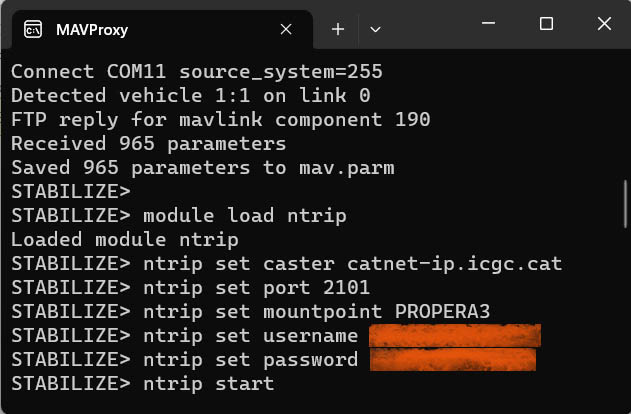Expand the new tab profile dropdown chevron

point(375,29)
